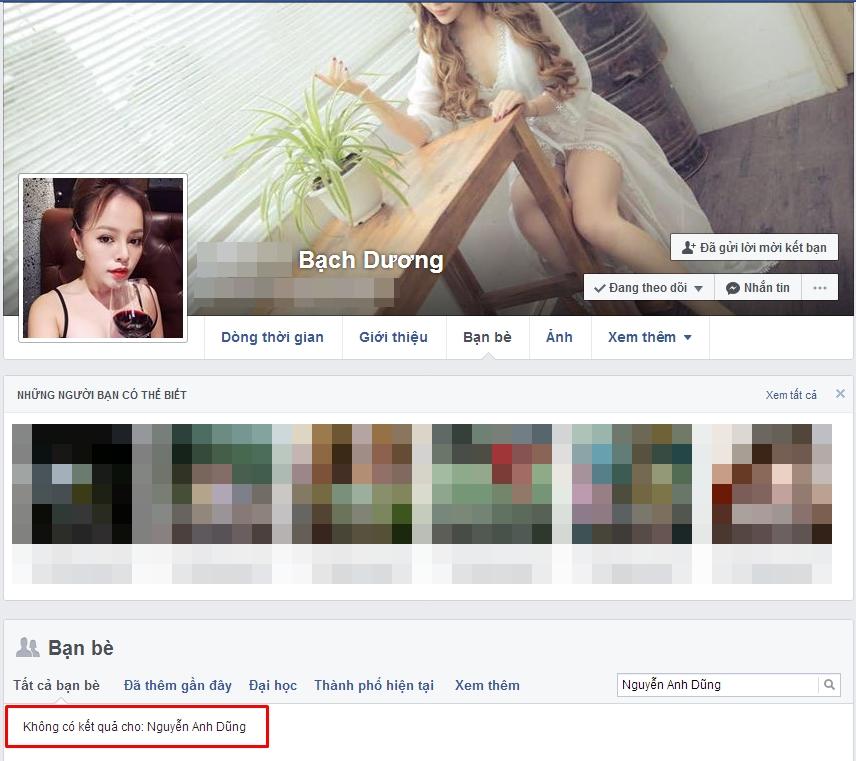The height and width of the screenshot is (761, 856).
Task: Select the Bạn bè profile tab
Action: (487, 337)
